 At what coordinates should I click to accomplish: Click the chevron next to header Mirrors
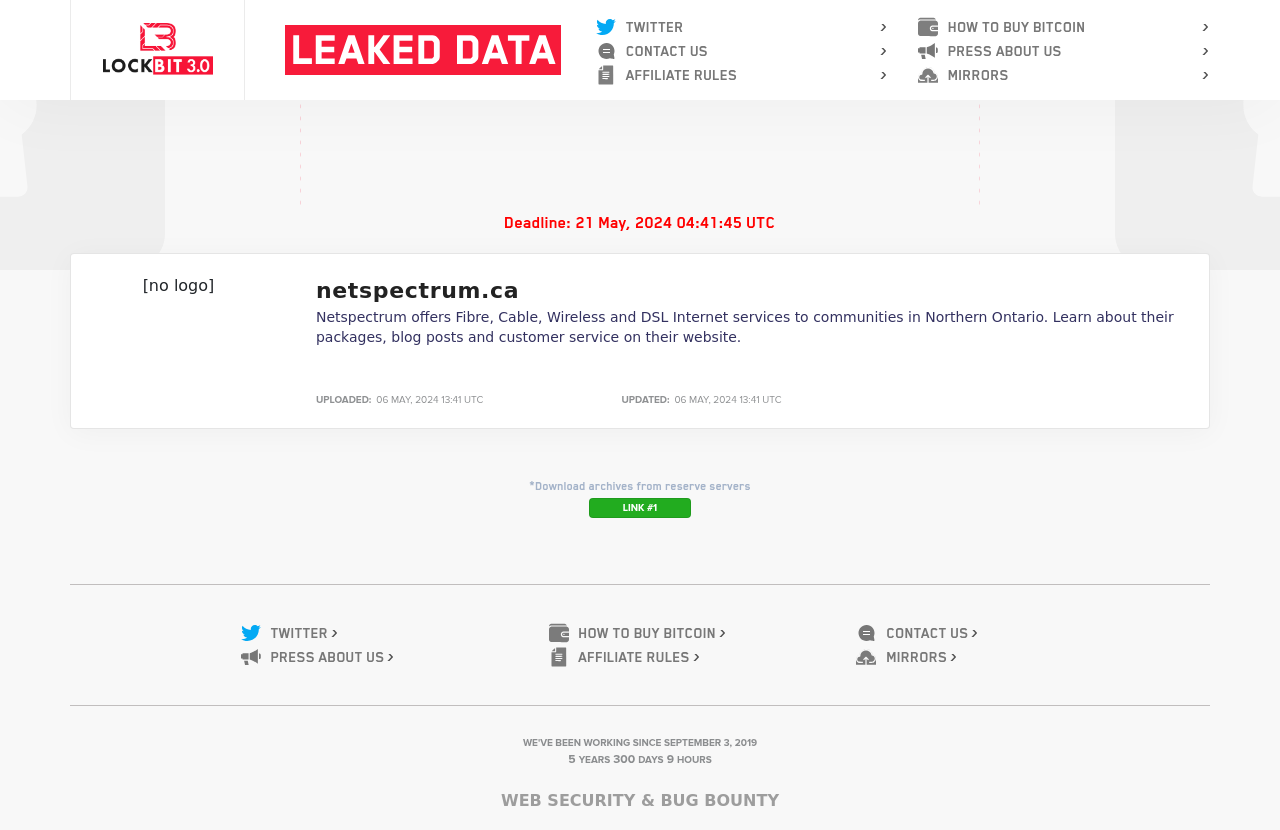point(1206,75)
